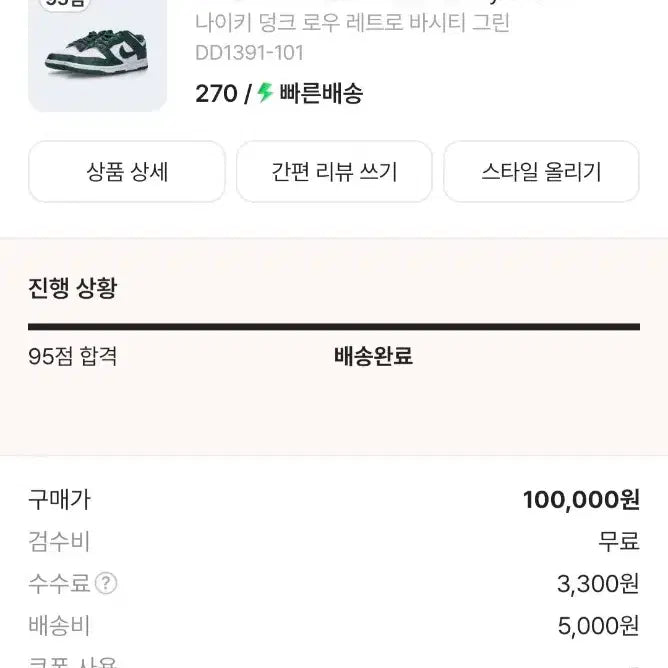
Task: Click the black order progress bar
Action: point(334,326)
